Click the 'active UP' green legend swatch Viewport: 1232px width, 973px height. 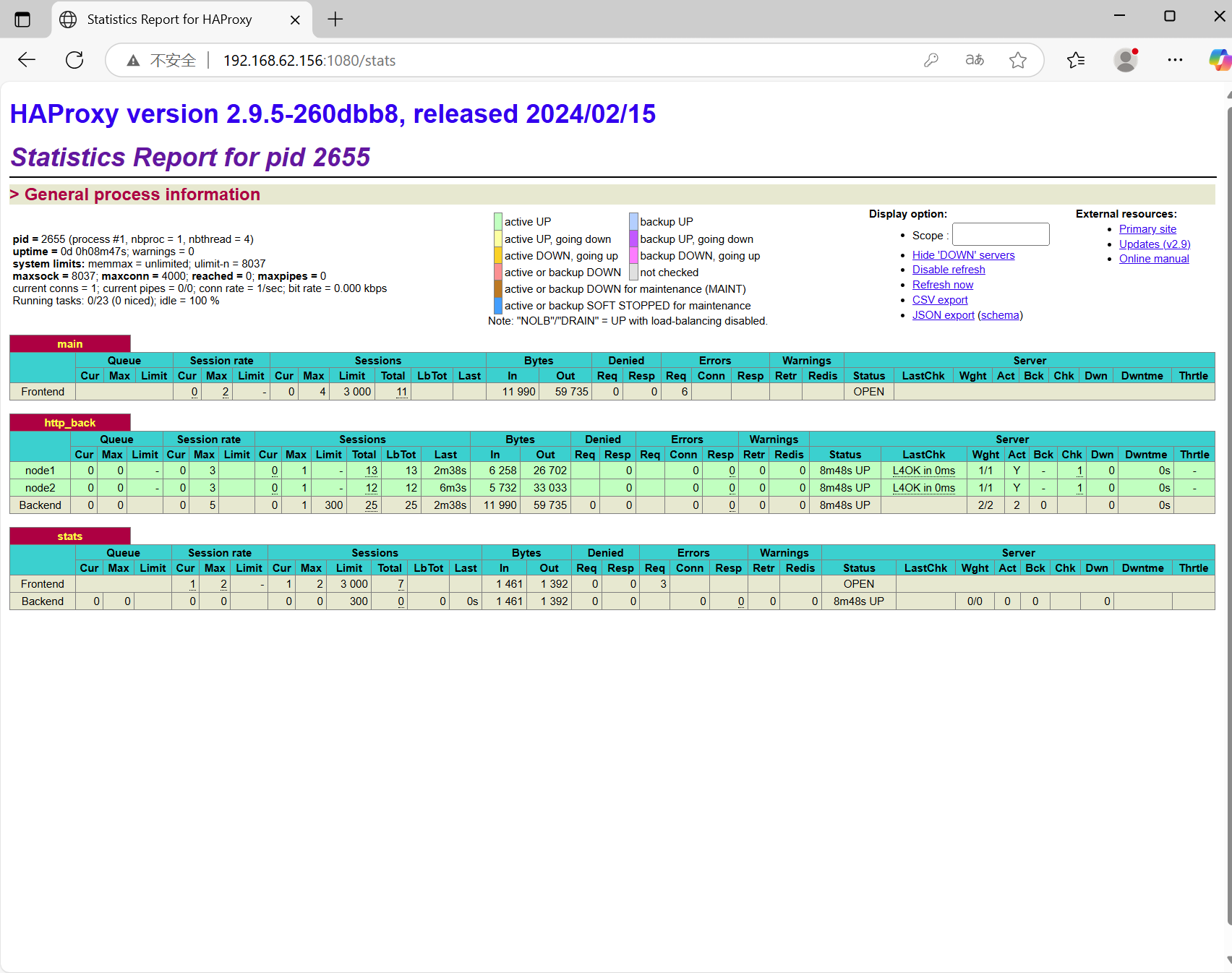point(498,221)
